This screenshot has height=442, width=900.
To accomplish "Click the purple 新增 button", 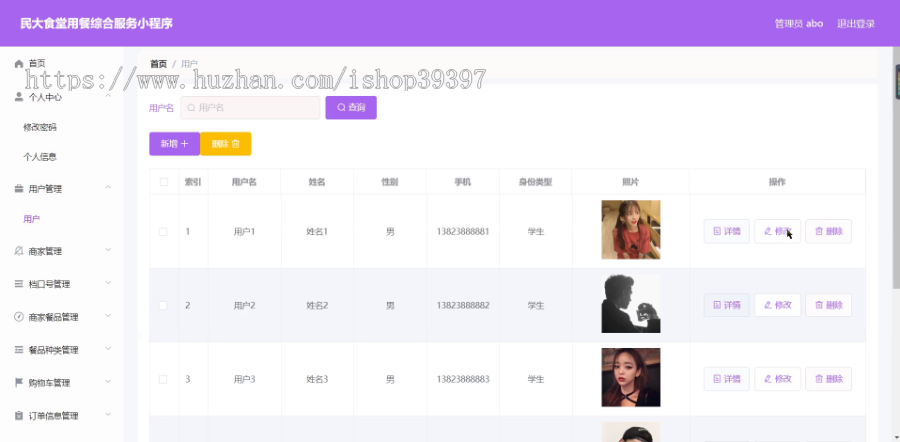I will pyautogui.click(x=174, y=144).
